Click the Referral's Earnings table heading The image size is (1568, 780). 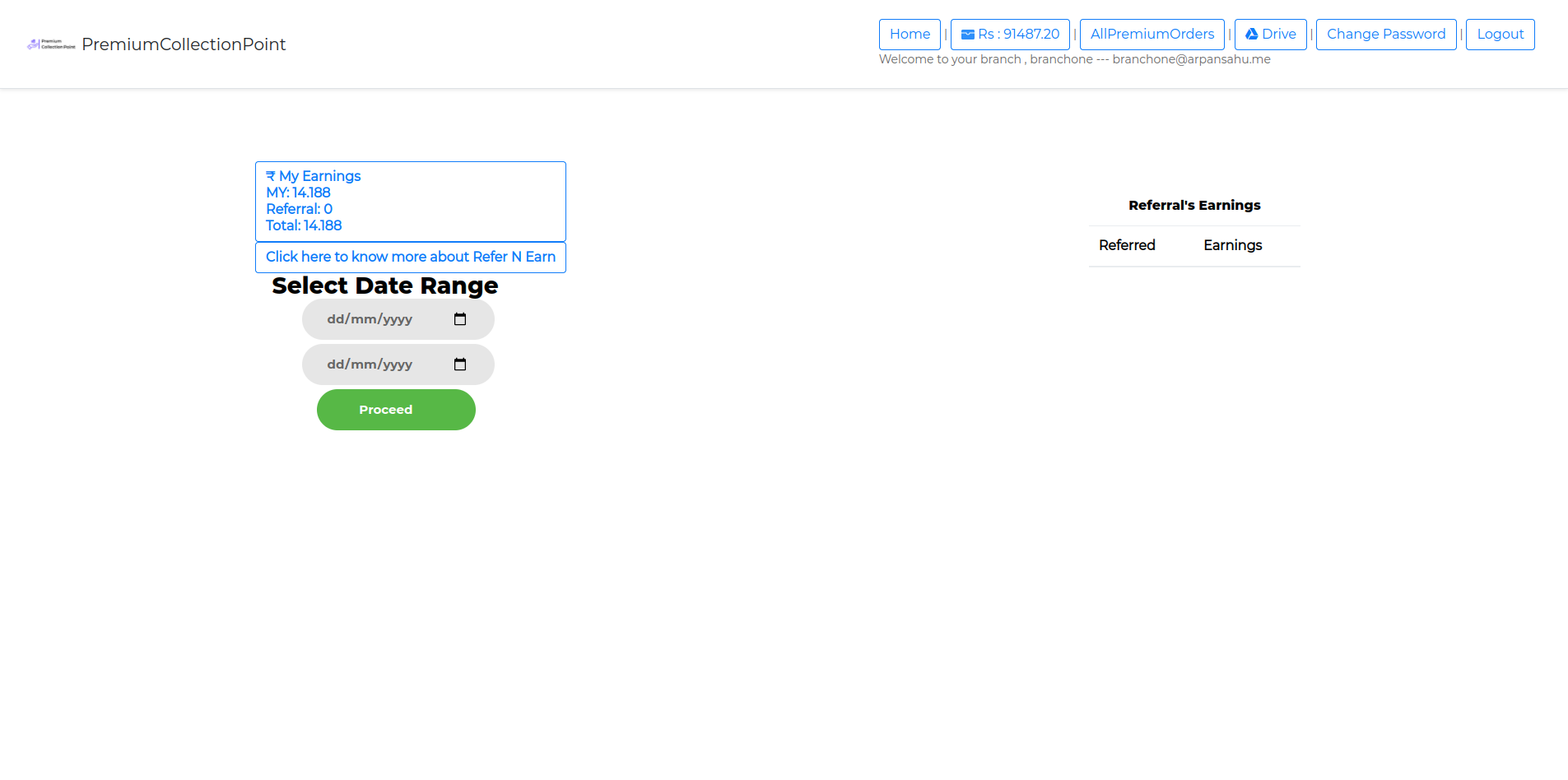1194,205
